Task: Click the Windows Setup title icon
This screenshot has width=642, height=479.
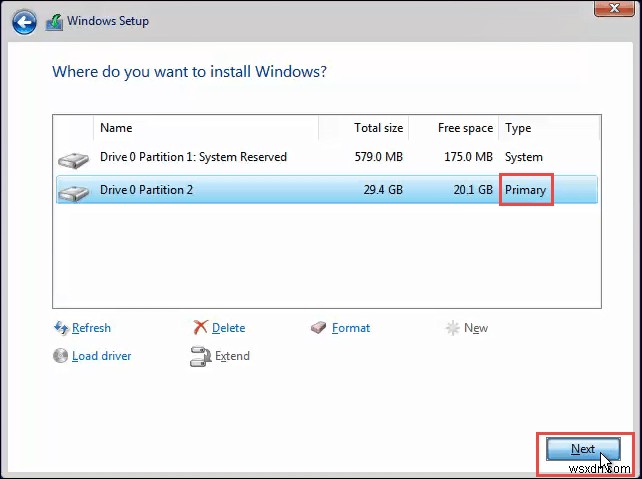Action: point(54,22)
